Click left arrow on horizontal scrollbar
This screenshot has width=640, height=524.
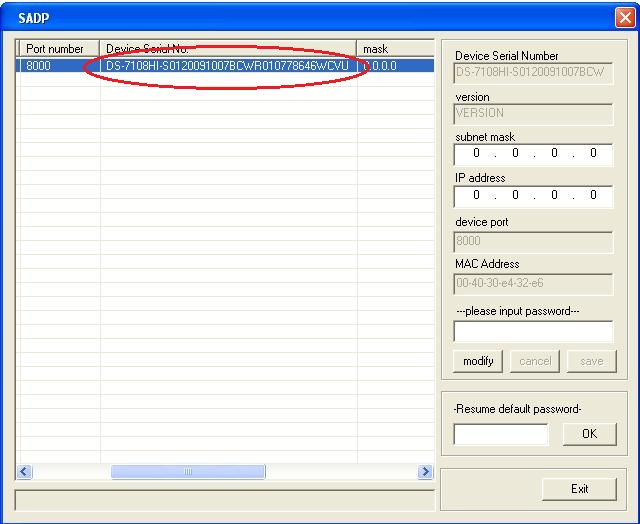point(24,472)
